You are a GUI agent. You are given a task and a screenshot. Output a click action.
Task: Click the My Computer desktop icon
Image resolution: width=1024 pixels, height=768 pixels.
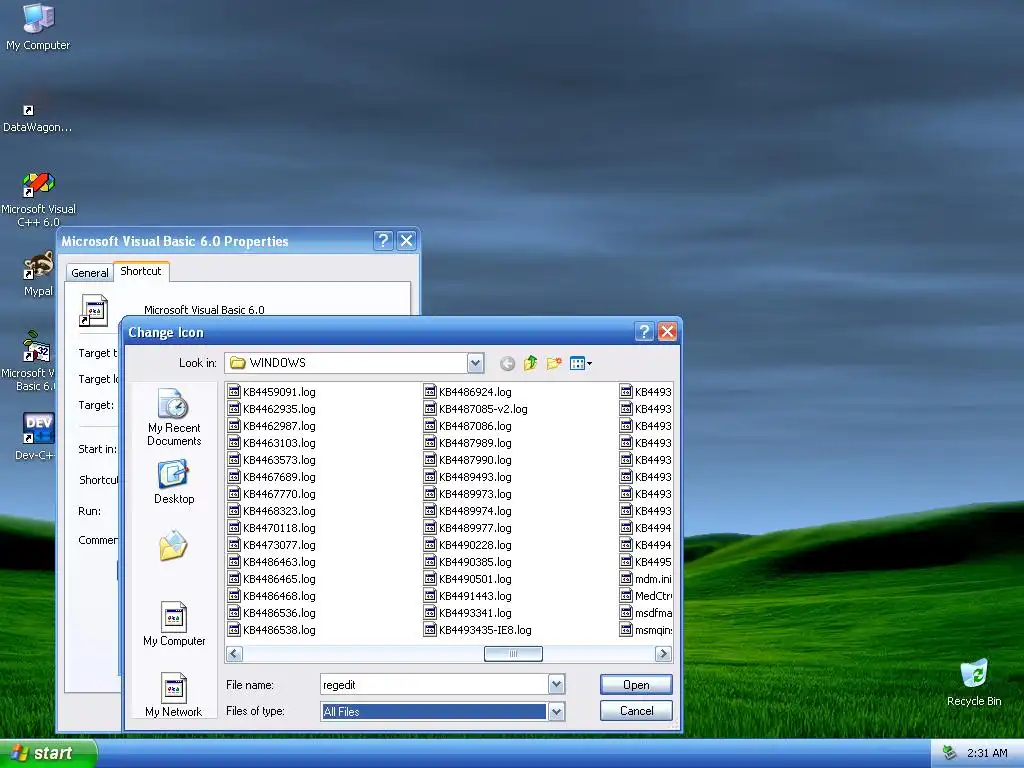[38, 27]
